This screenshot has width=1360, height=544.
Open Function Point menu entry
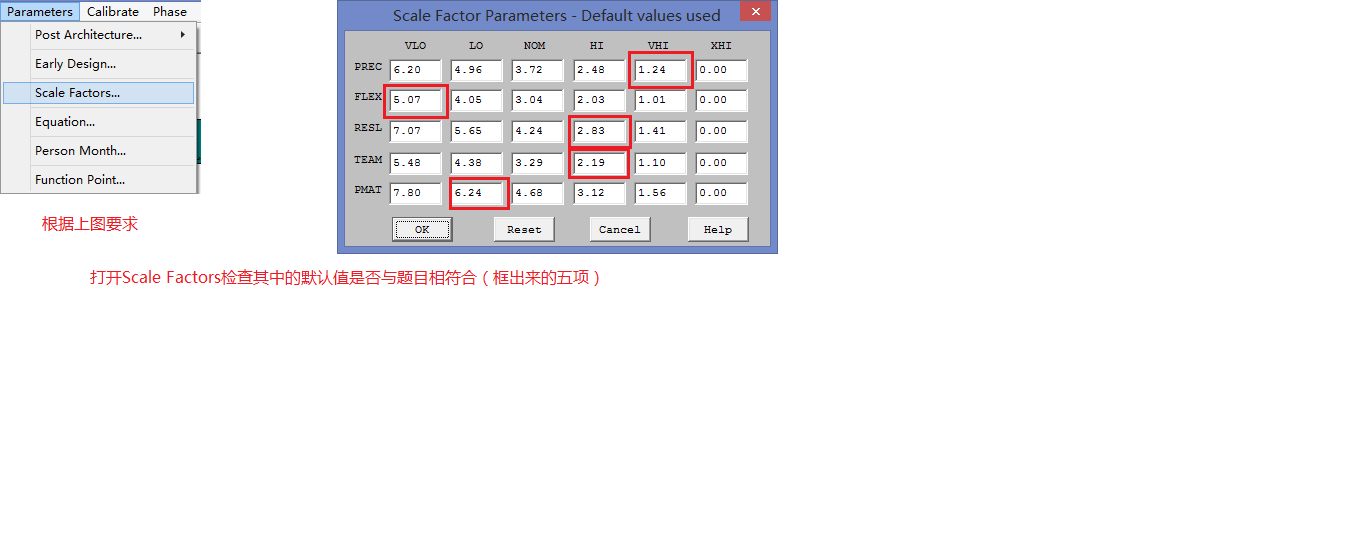pos(99,180)
